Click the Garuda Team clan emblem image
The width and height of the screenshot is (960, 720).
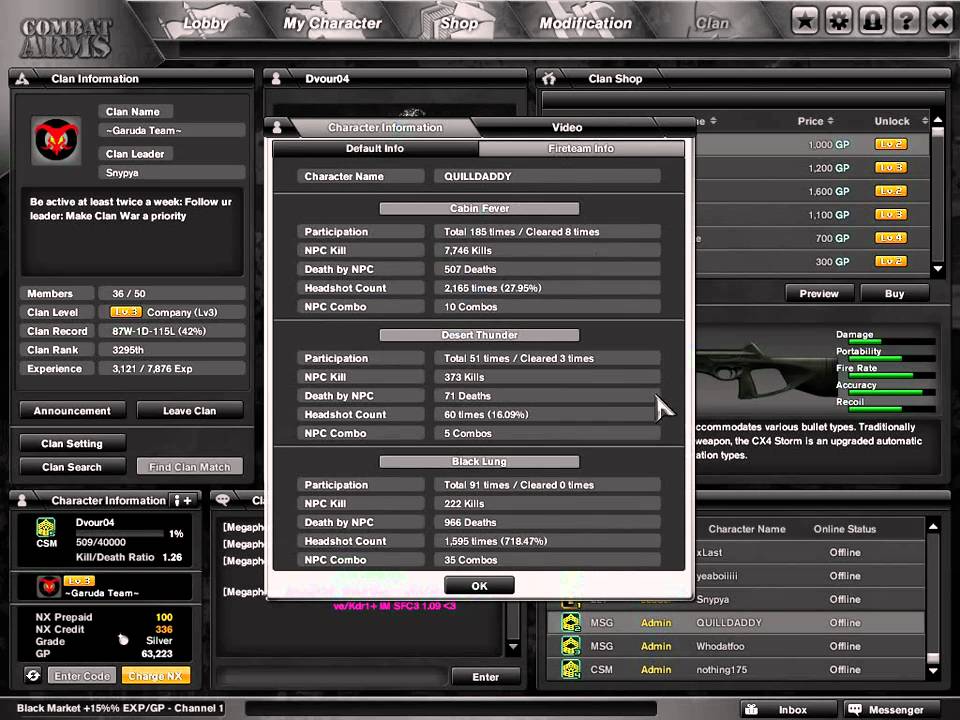click(57, 140)
